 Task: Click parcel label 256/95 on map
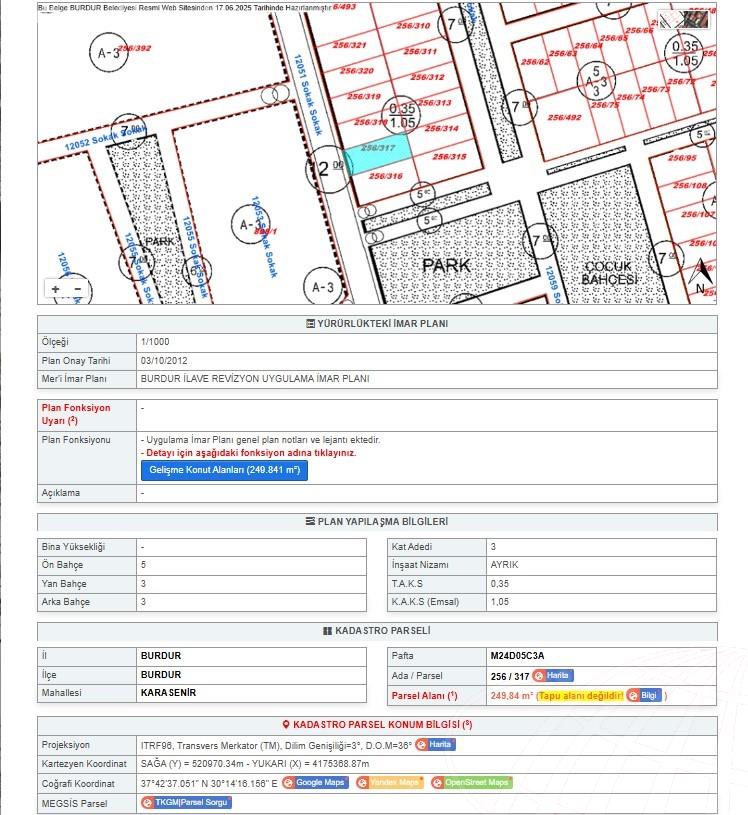tap(682, 157)
